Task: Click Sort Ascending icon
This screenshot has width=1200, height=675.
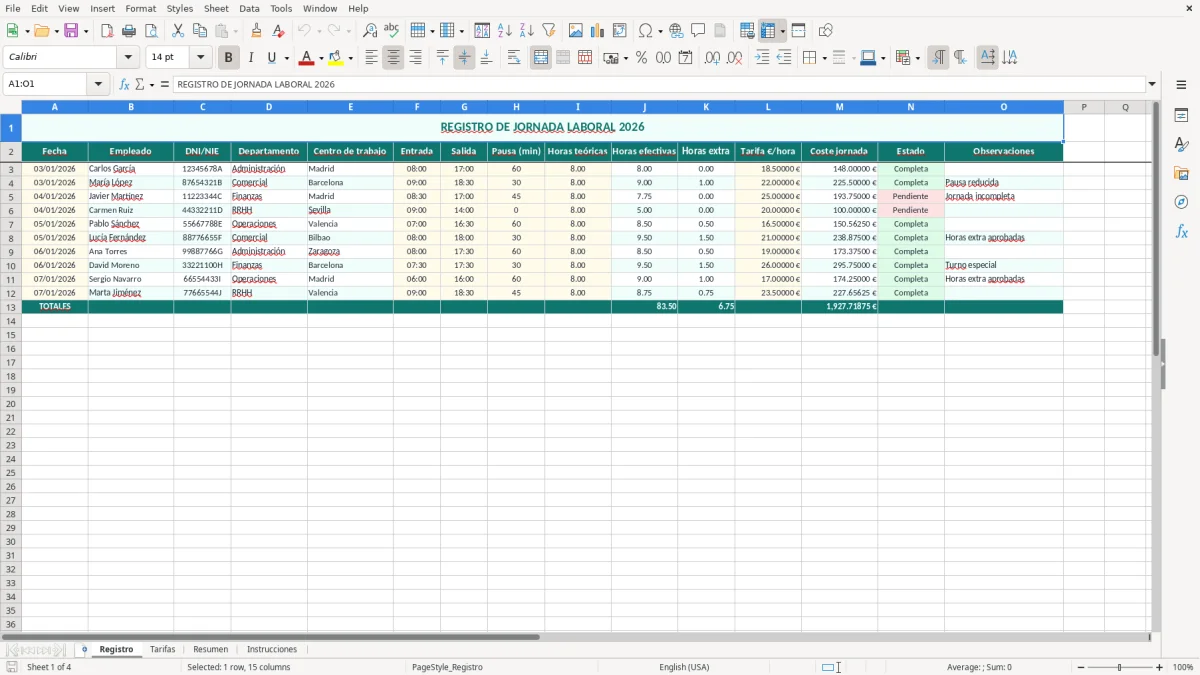Action: click(x=505, y=31)
